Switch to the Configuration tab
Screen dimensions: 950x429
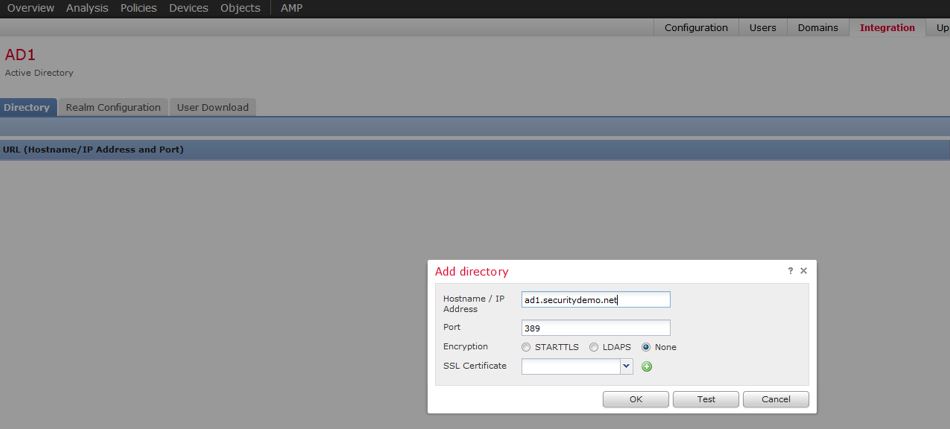coord(696,27)
